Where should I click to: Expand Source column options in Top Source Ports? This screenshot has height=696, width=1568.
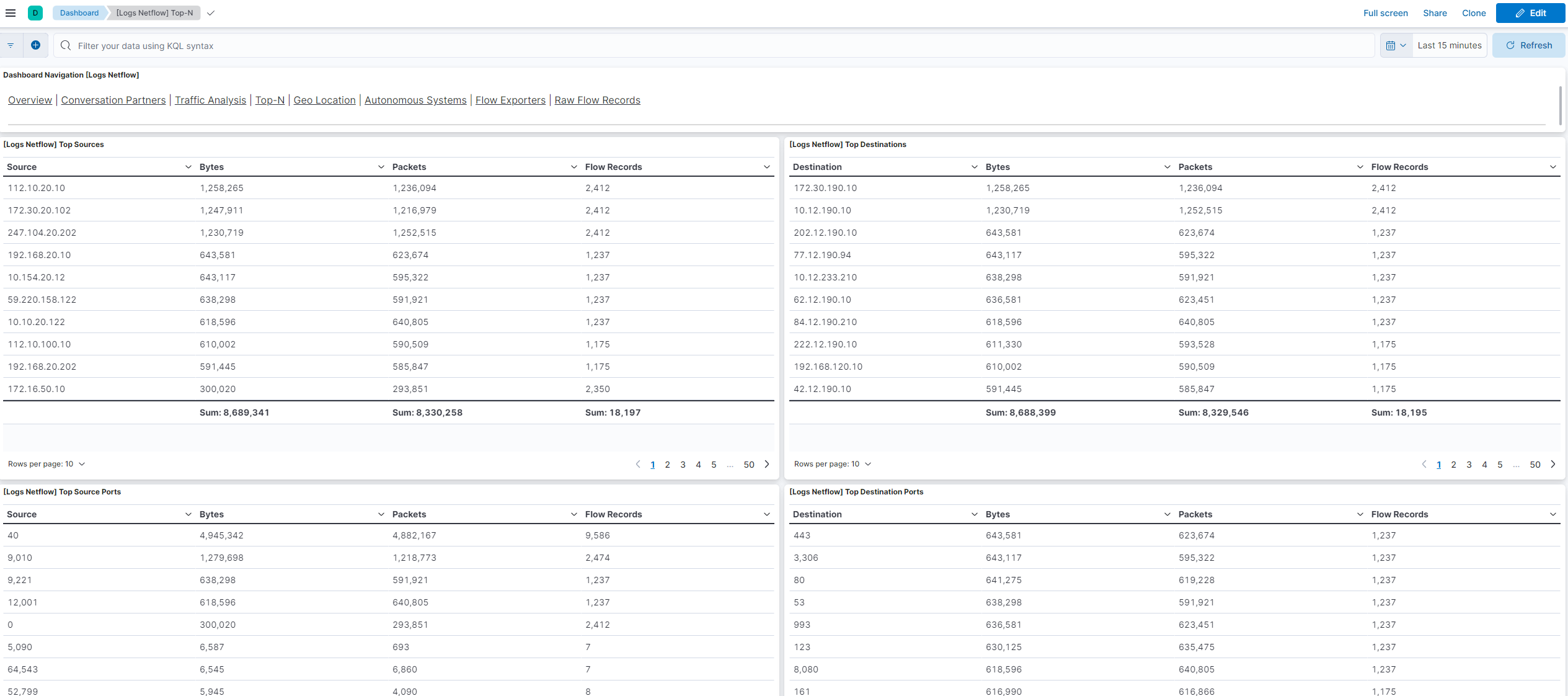click(188, 514)
